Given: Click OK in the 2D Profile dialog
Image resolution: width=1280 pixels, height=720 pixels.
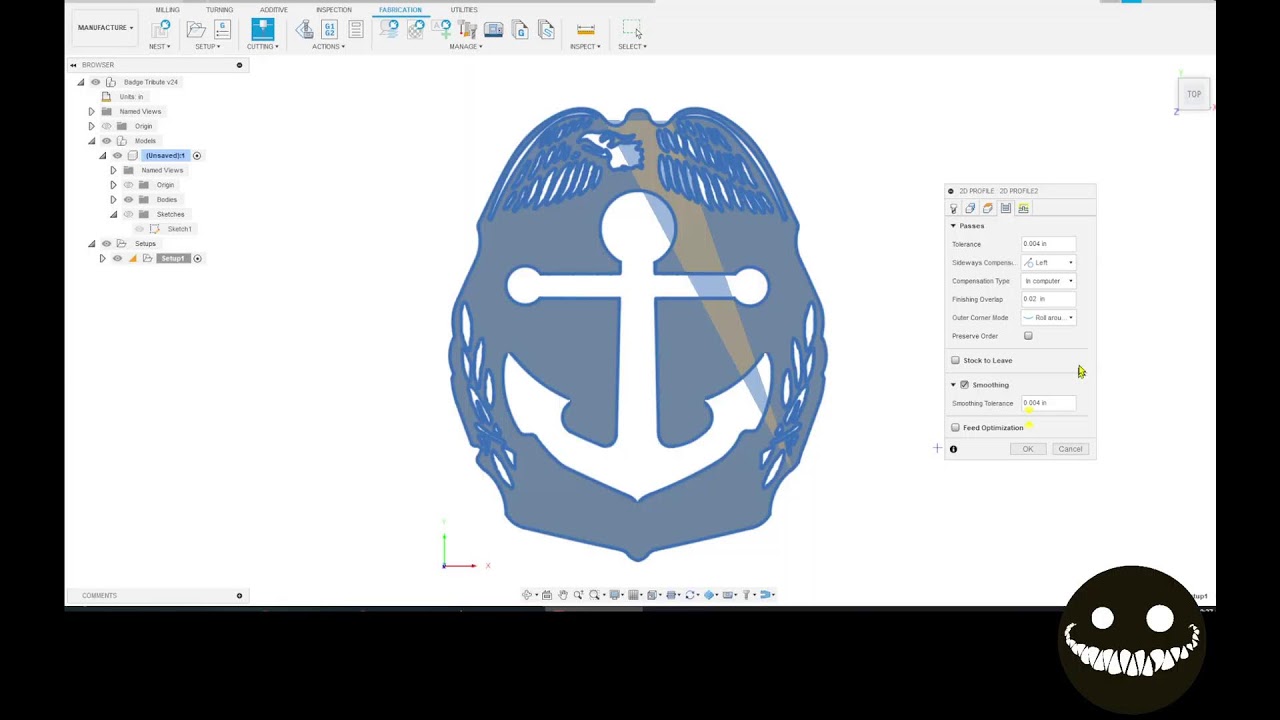Looking at the screenshot, I should (x=1028, y=449).
